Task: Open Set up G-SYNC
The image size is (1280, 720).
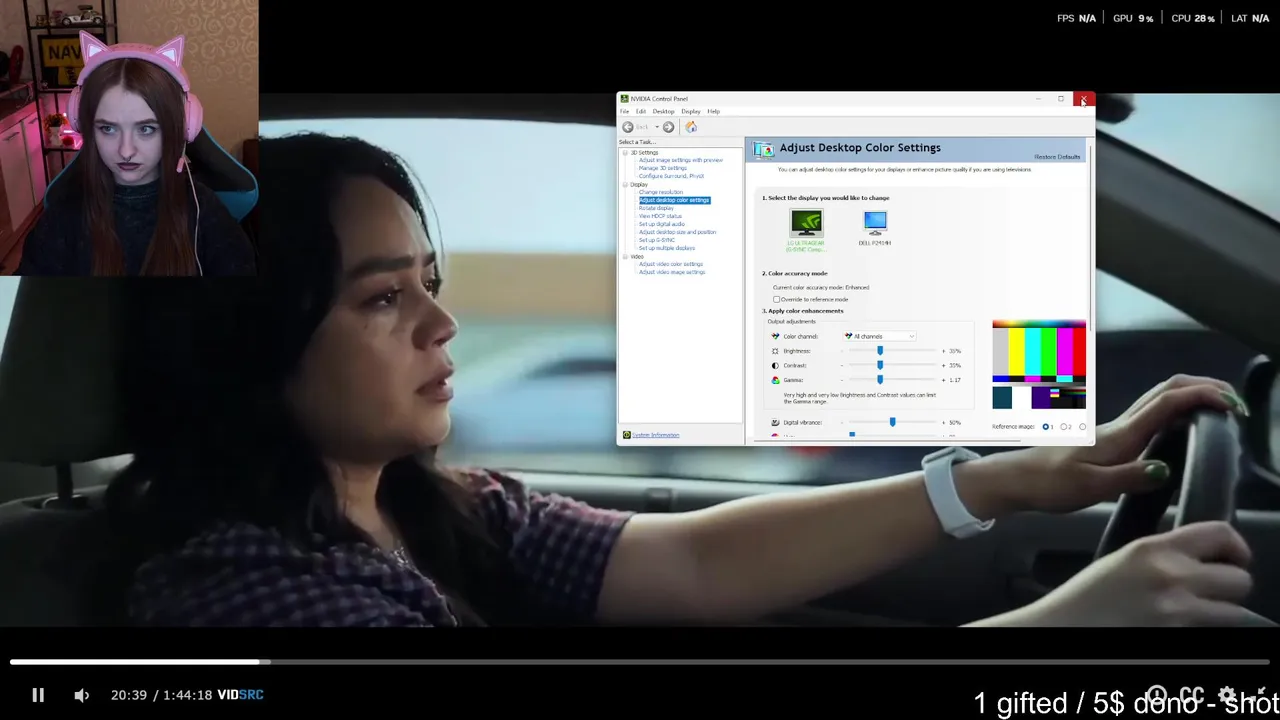Action: (x=657, y=240)
